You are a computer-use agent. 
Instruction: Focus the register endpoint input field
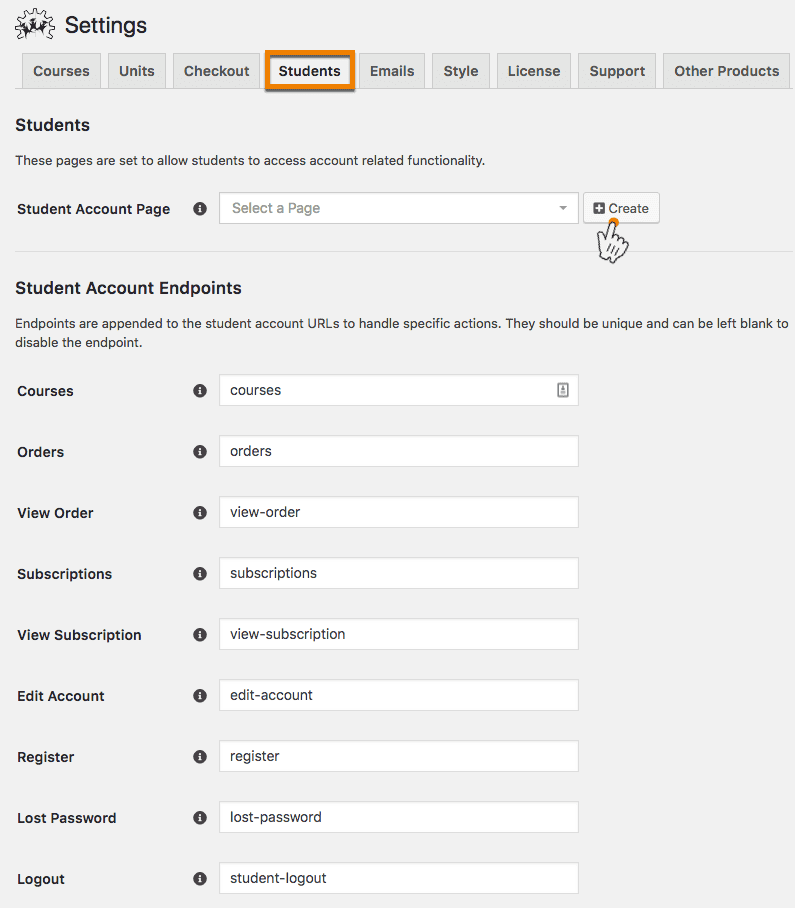[x=399, y=756]
